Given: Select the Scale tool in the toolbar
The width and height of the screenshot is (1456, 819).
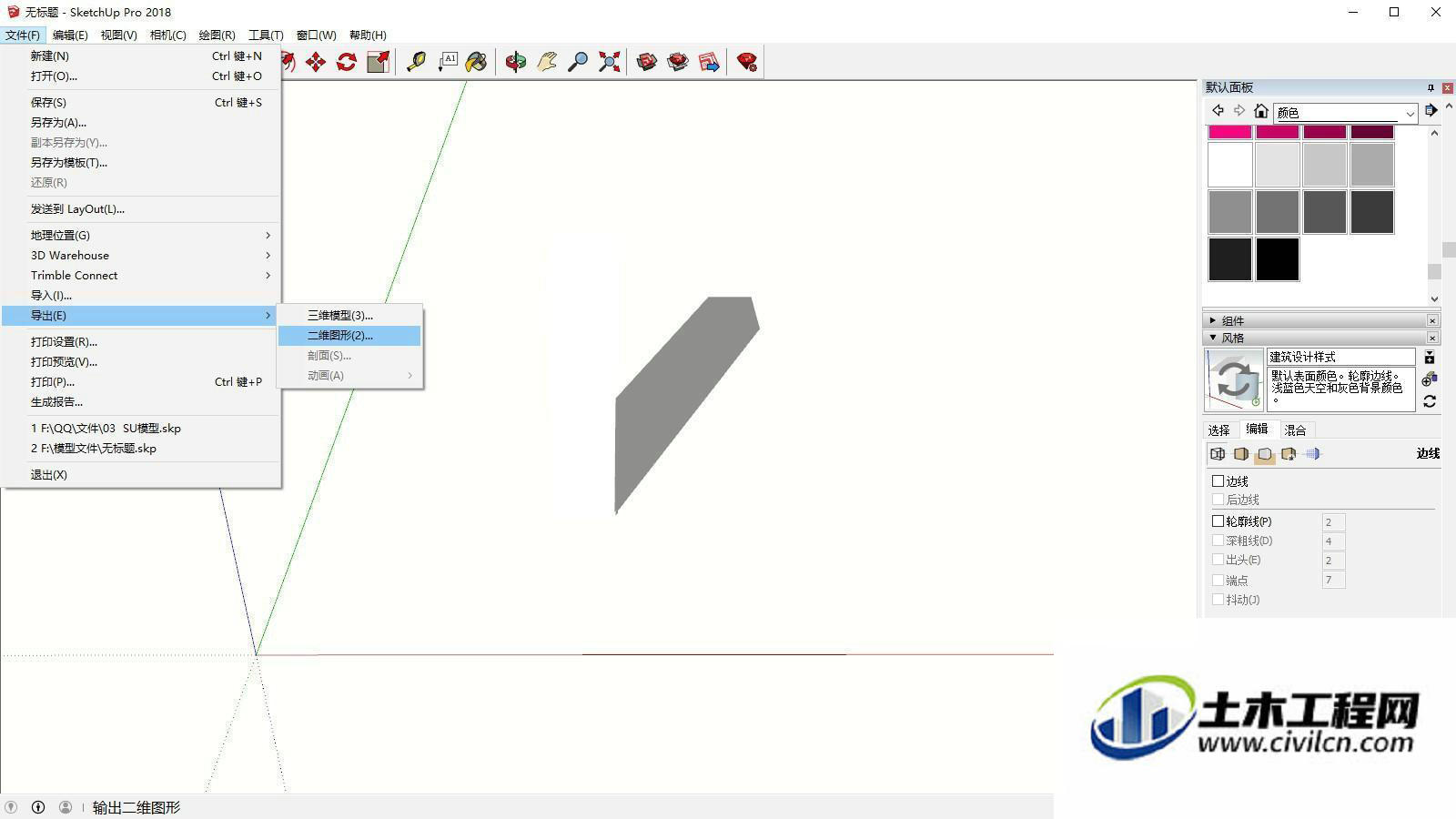Looking at the screenshot, I should pos(378,62).
